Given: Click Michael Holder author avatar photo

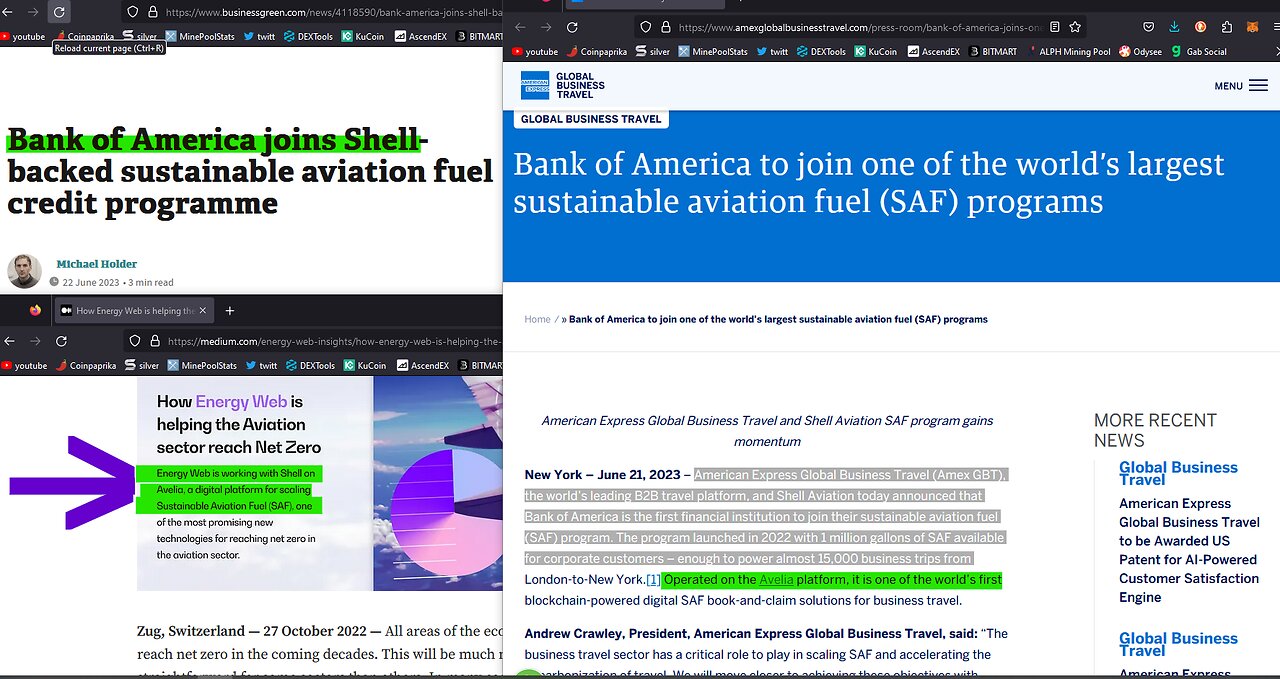Looking at the screenshot, I should pos(24,271).
